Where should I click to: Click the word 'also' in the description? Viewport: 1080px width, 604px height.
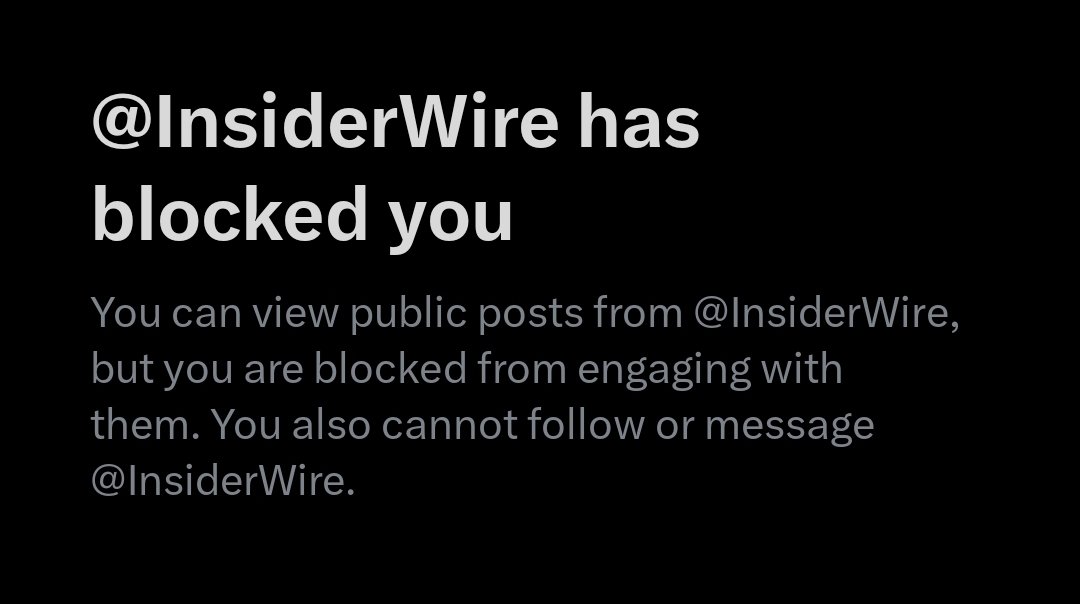pos(331,424)
